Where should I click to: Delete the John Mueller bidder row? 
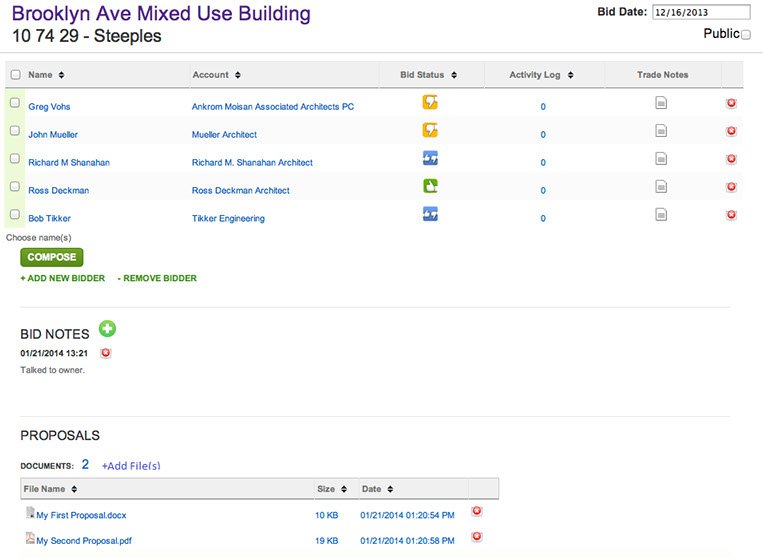point(731,131)
